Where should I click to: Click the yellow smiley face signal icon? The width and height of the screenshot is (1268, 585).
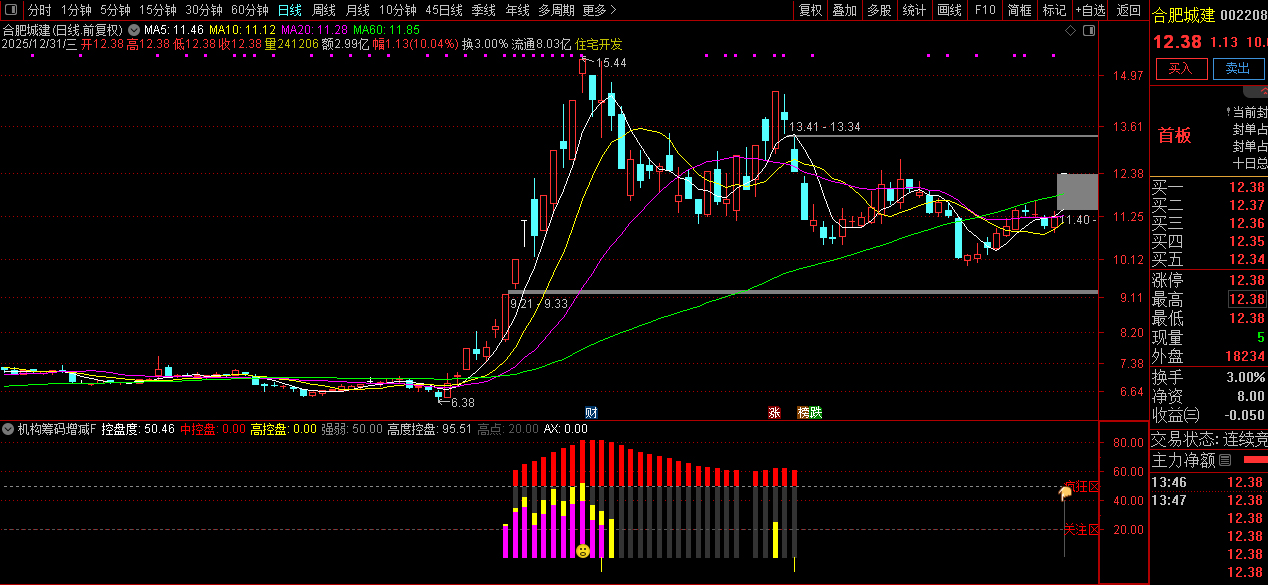click(x=583, y=550)
